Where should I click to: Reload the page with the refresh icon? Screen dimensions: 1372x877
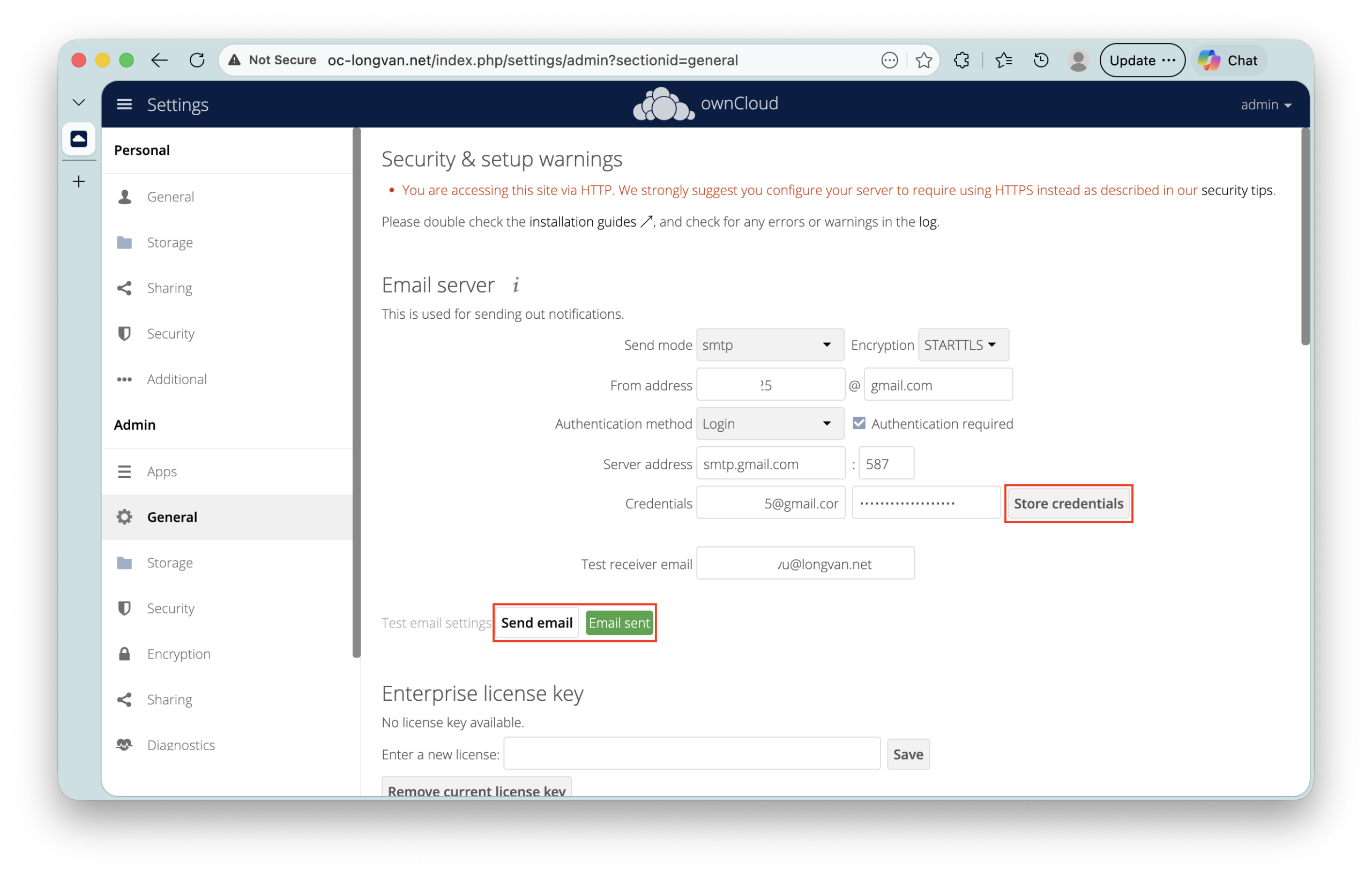197,61
